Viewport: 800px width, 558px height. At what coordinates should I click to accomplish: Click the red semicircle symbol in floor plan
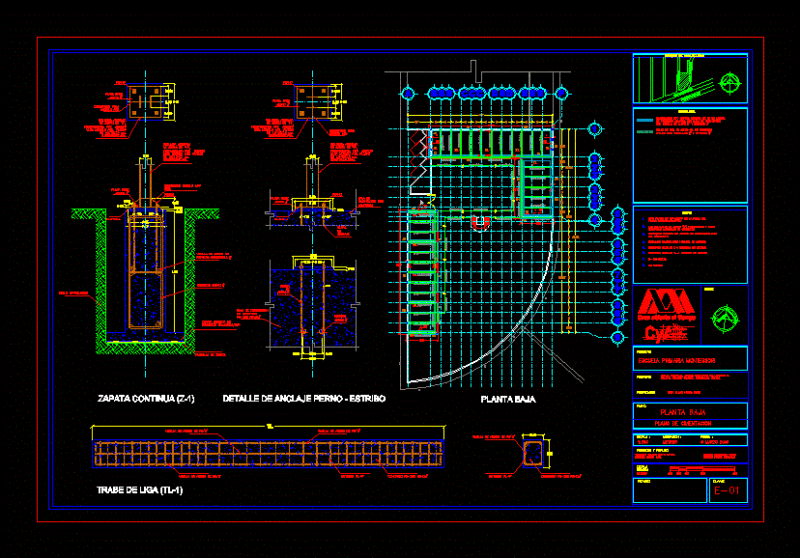[480, 222]
